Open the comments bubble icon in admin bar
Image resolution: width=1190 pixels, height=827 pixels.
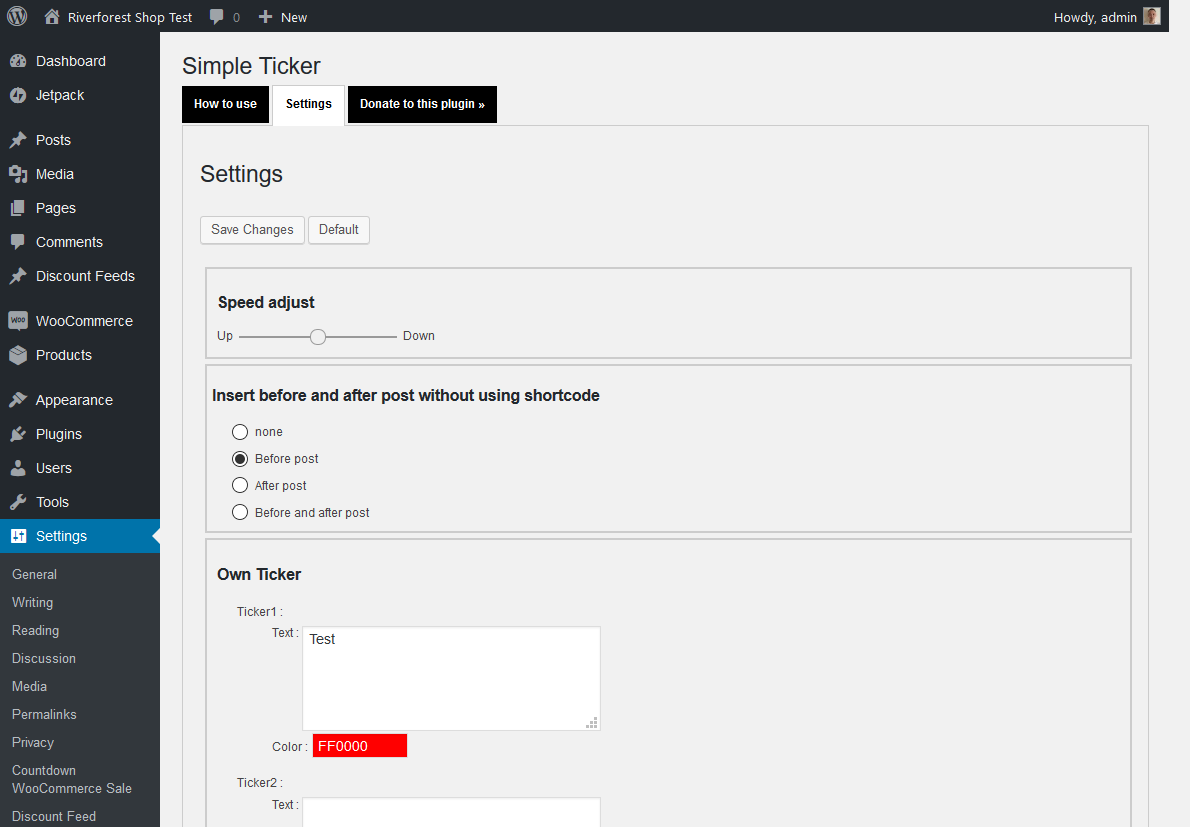coord(217,17)
